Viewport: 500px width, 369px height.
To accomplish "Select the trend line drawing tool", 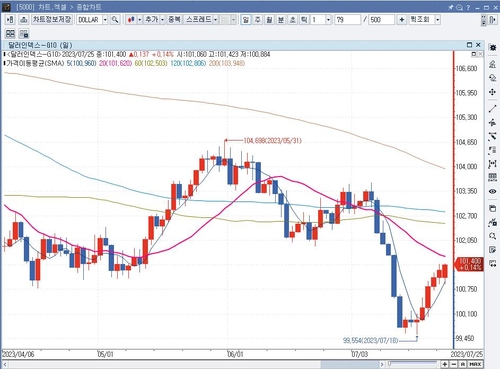I will pos(492,108).
